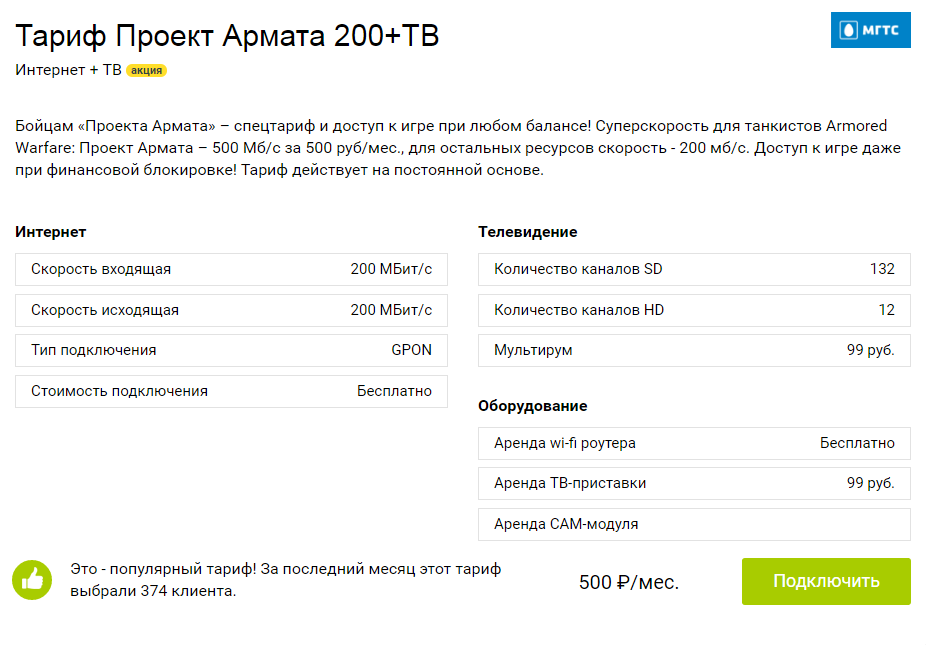Click the Аренда wi-fi роутера row
This screenshot has height=645, width=926.
(694, 443)
